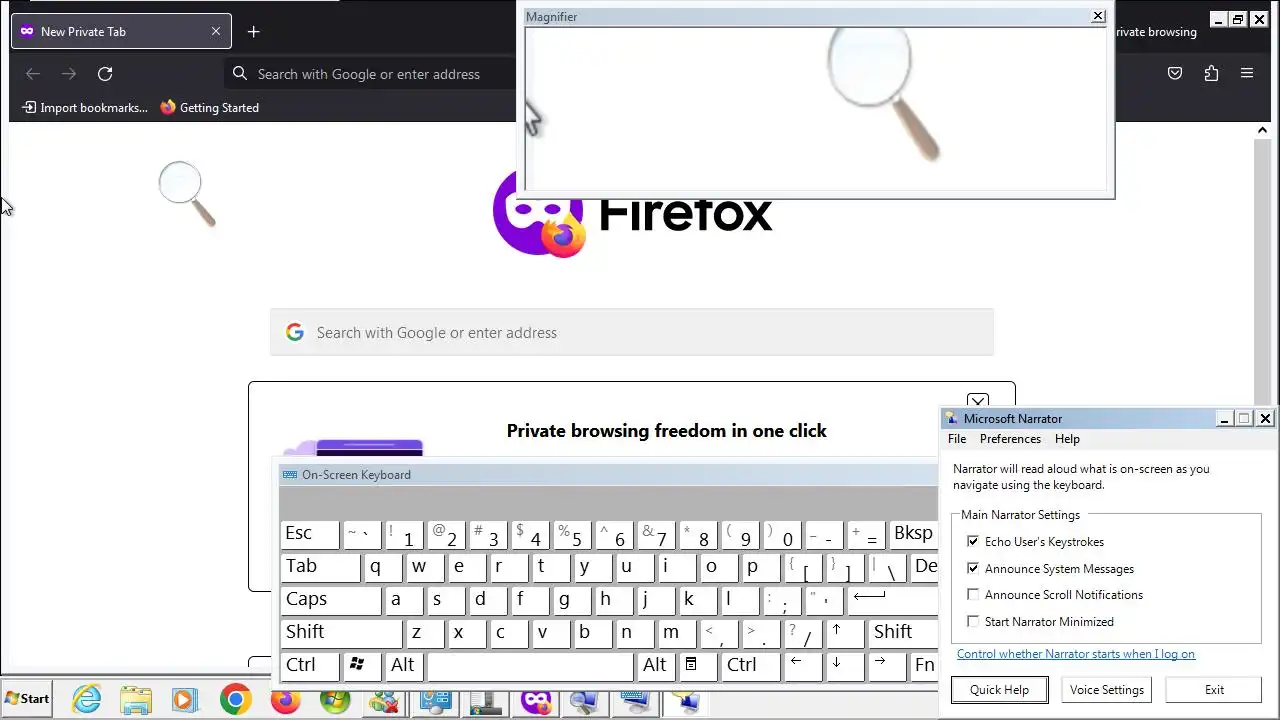This screenshot has height=720, width=1280.
Task: Dismiss the private browsing promo card
Action: point(978,402)
